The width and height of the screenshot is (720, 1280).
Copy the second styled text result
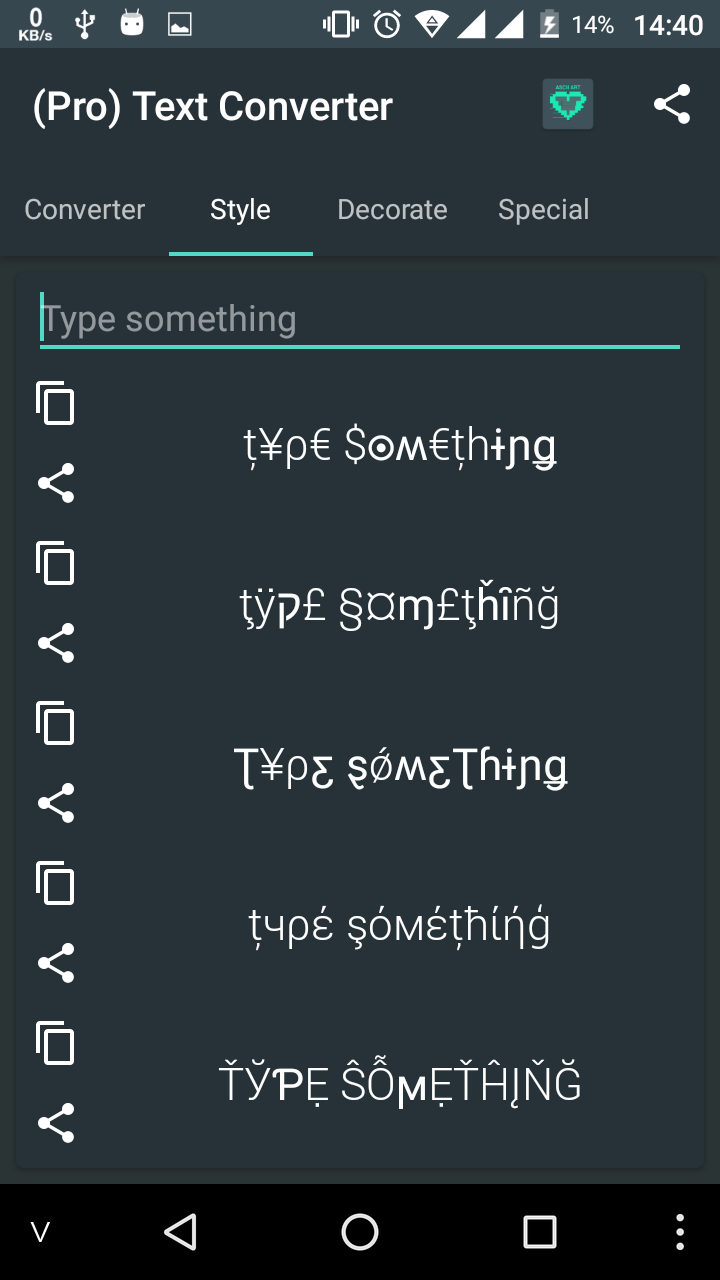56,563
